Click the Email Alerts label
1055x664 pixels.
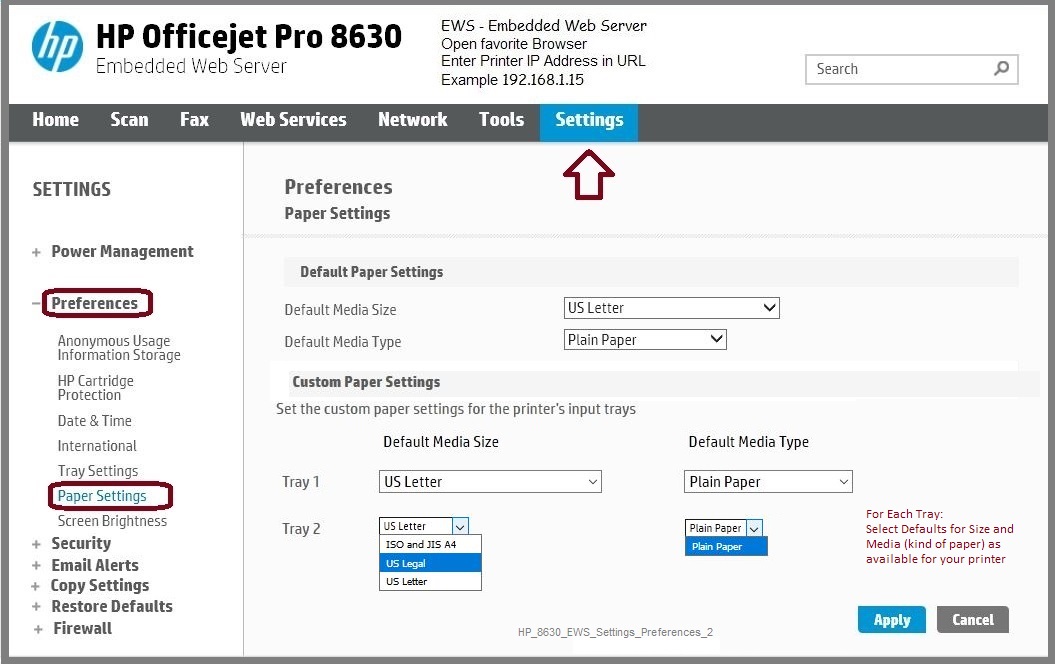click(95, 565)
